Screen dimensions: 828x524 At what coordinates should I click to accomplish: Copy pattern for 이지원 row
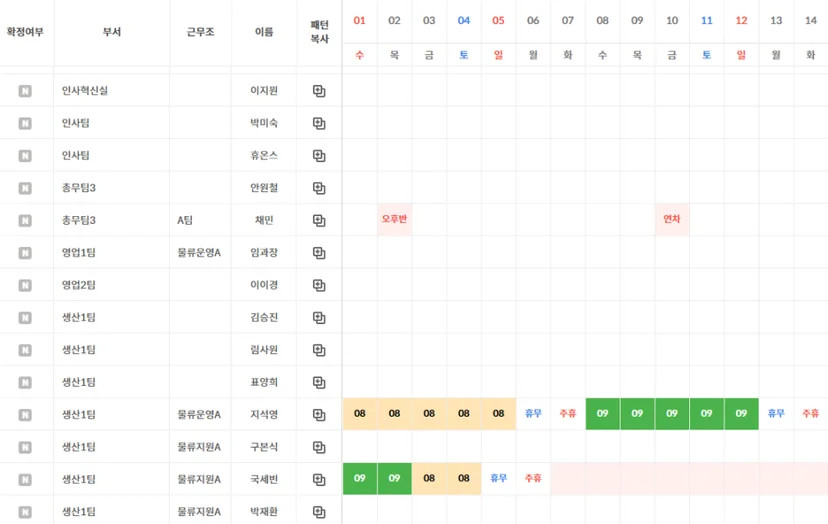tap(319, 91)
